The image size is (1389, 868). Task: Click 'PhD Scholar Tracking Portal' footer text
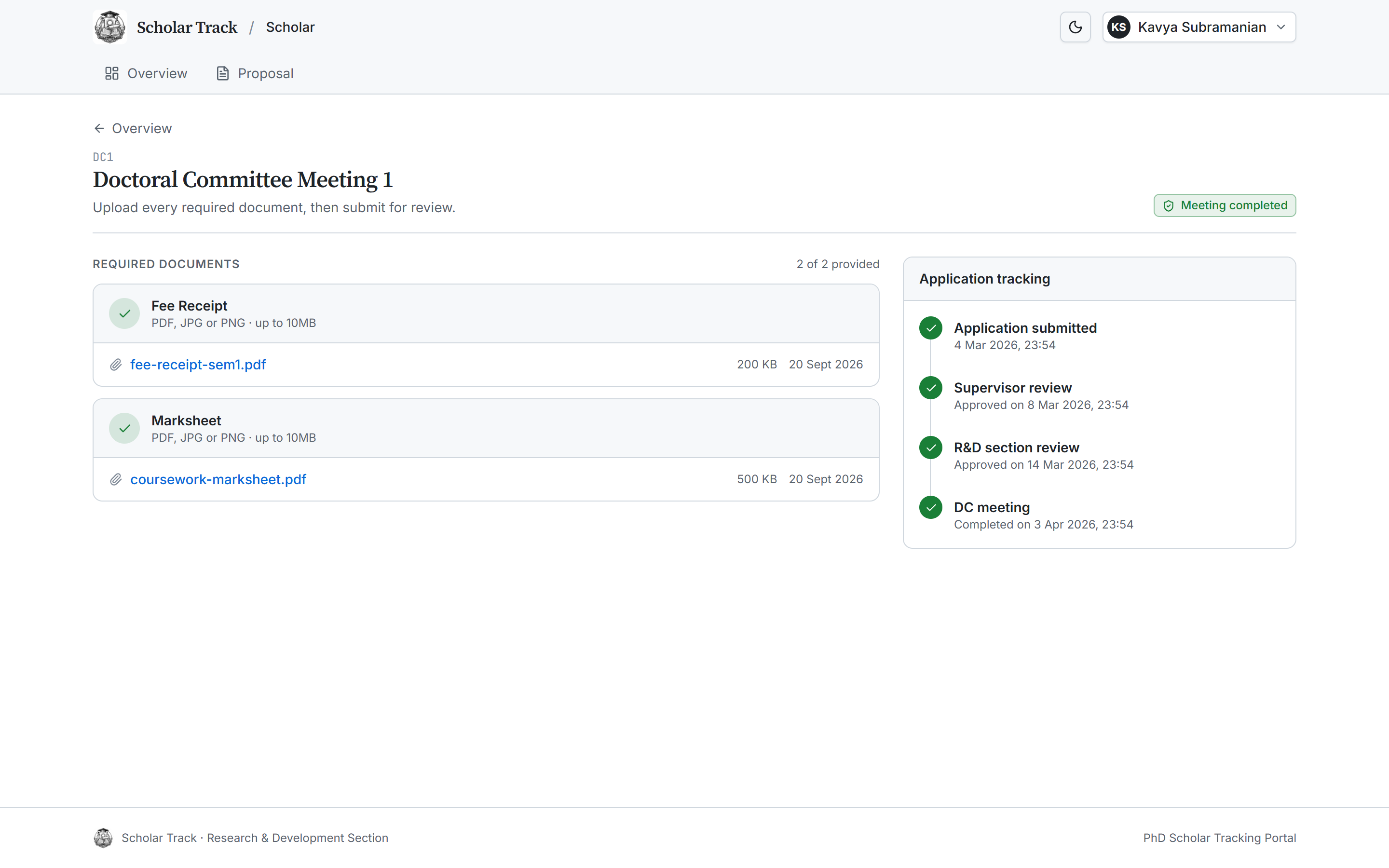(1219, 838)
